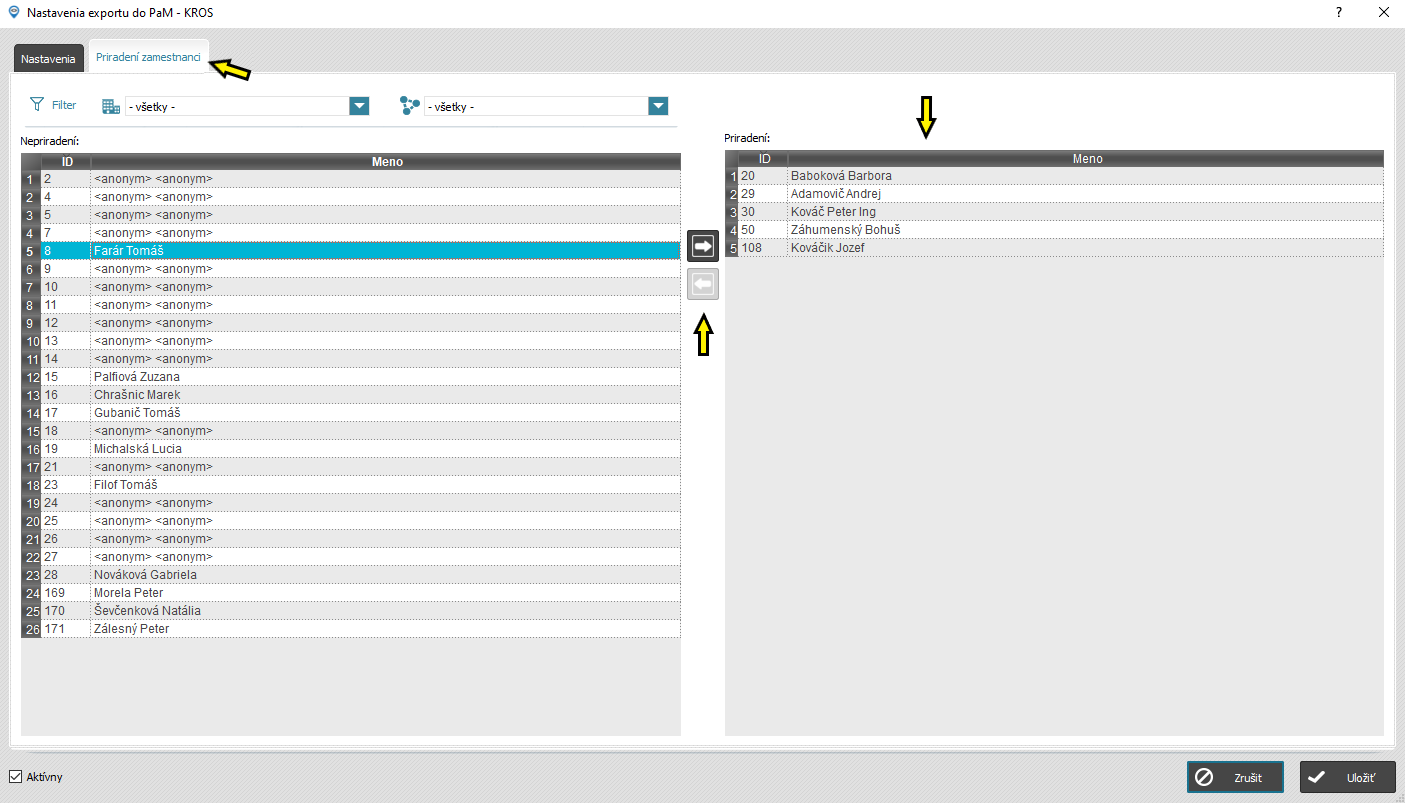Select the row Ševčenková Natália
This screenshot has height=803, width=1405.
click(x=351, y=611)
